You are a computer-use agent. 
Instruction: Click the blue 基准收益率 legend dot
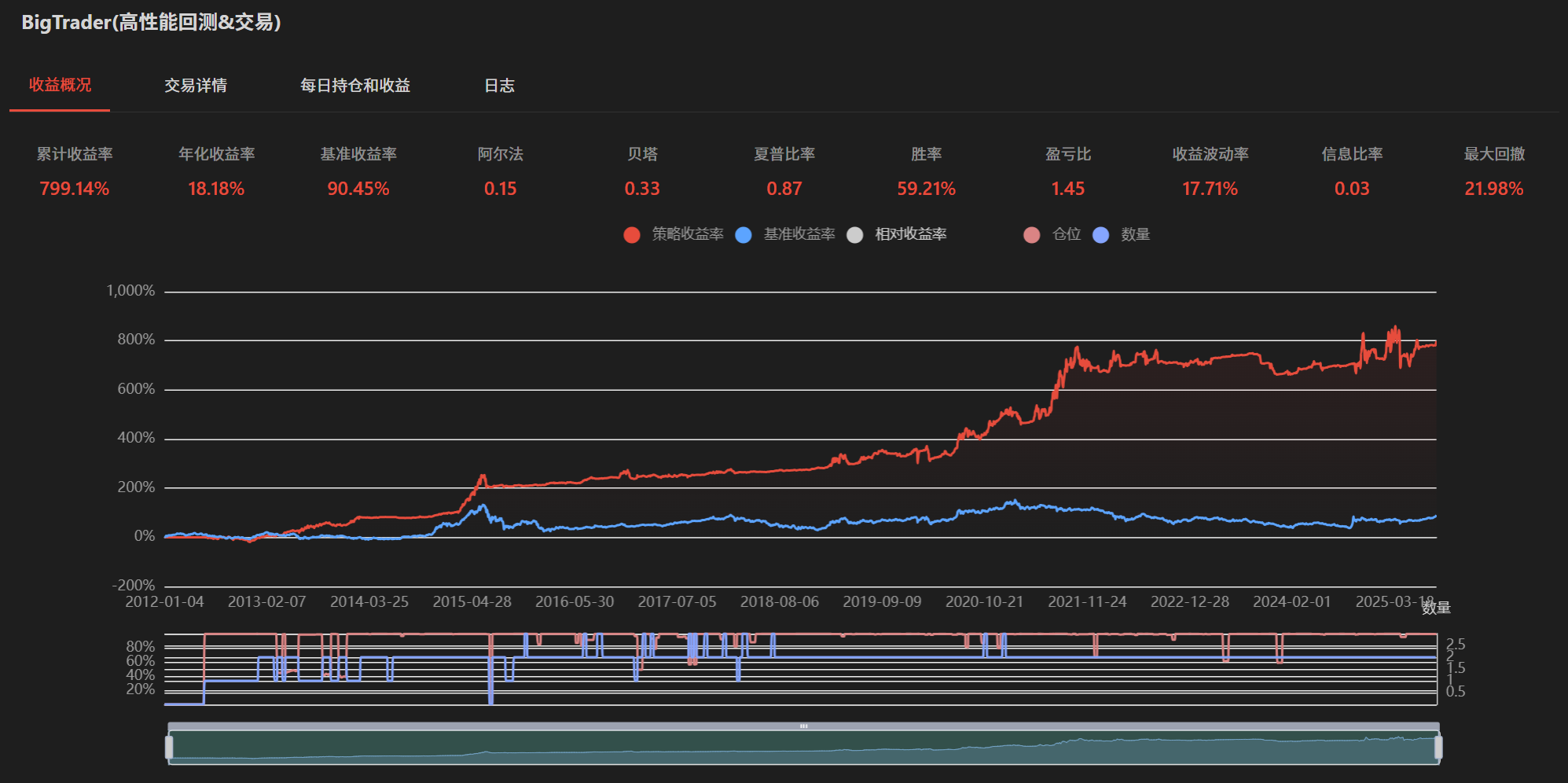pos(744,235)
